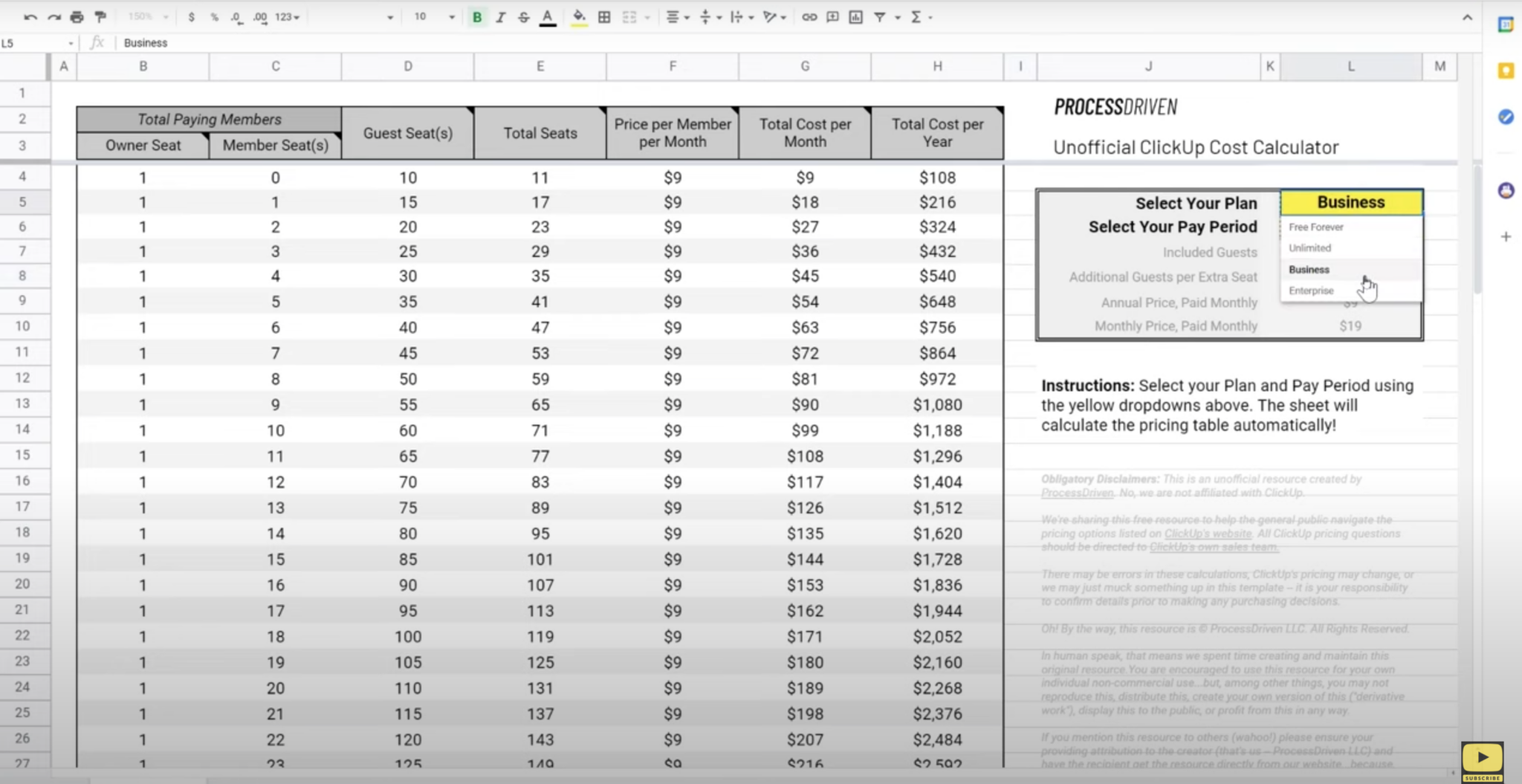Screen dimensions: 1522x784
Task: Open vertical align dropdown
Action: pyautogui.click(x=710, y=17)
